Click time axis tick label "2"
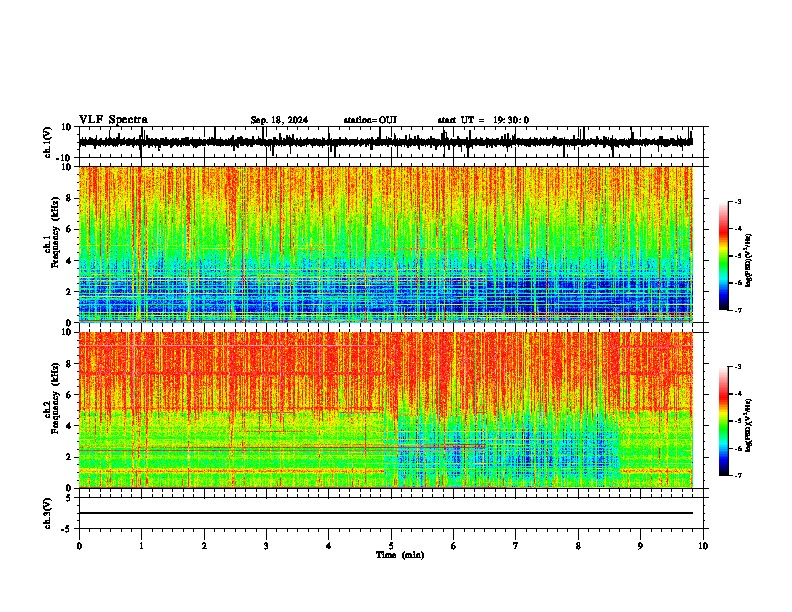Image resolution: width=792 pixels, height=612 pixels. tap(204, 546)
